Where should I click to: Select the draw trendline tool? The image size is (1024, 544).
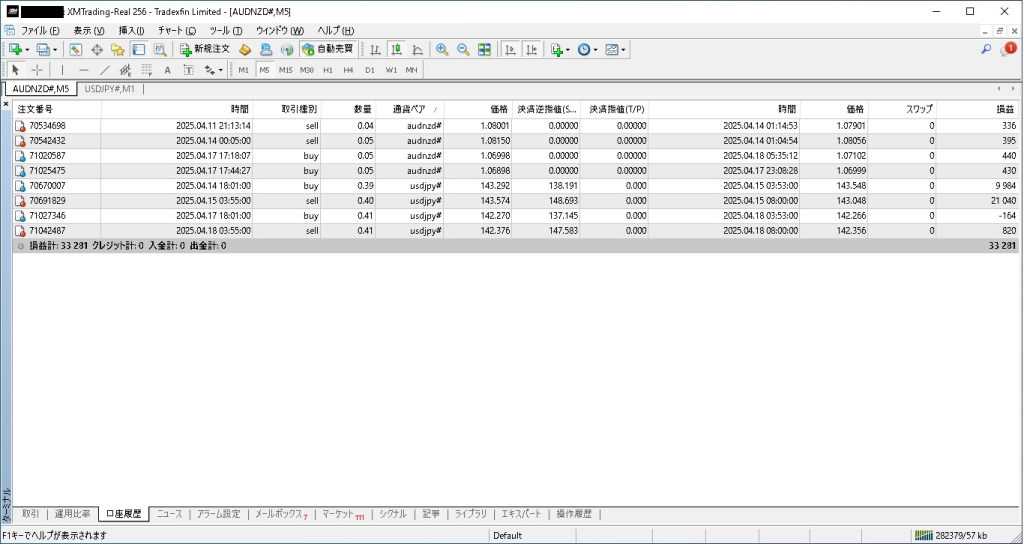click(105, 70)
